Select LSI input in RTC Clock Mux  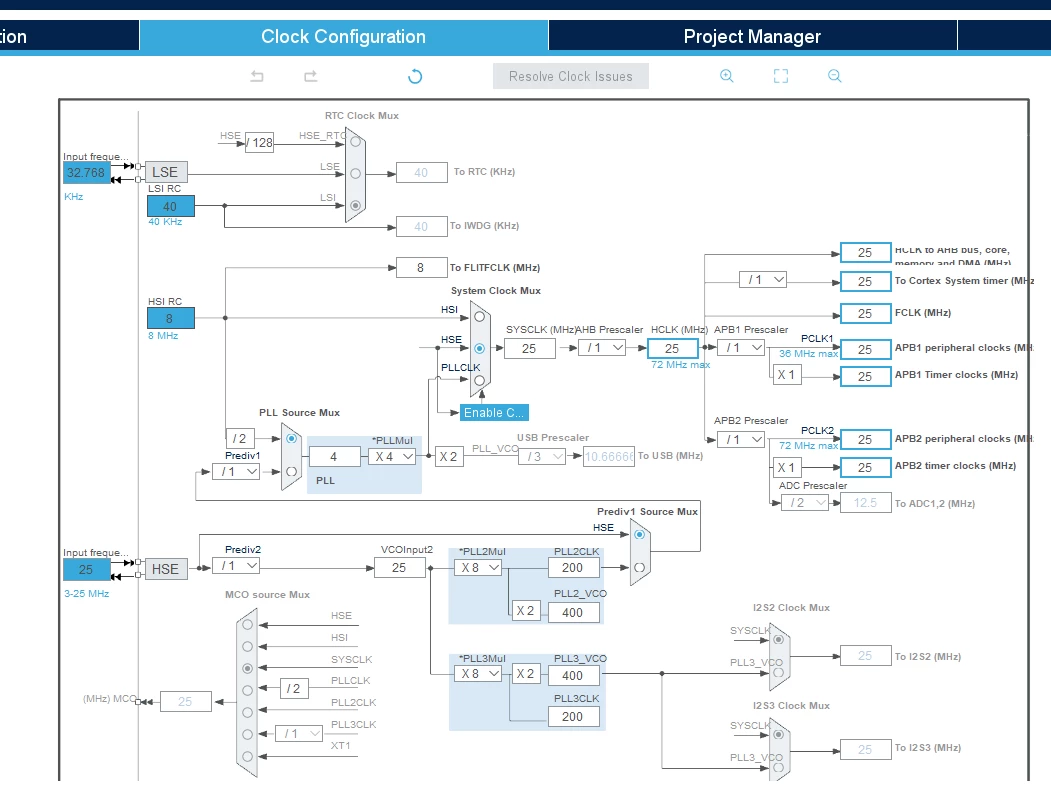click(355, 205)
